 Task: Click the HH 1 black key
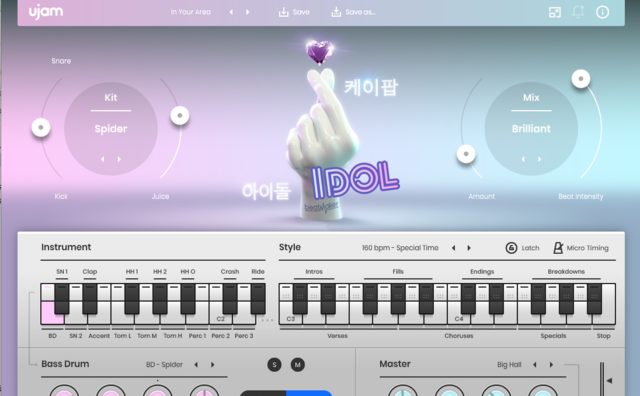click(132, 299)
